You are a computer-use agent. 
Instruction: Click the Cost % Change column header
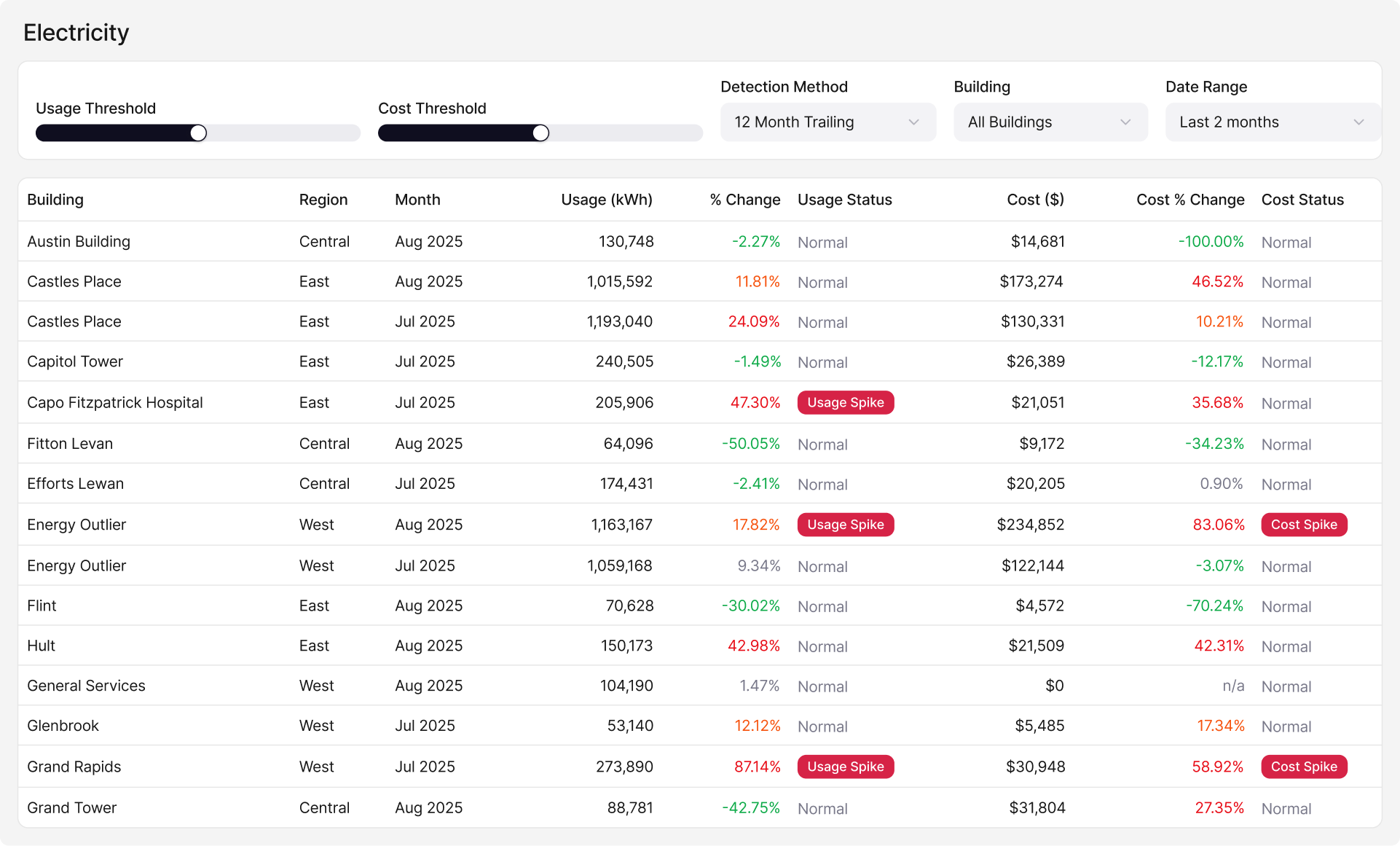1189,200
